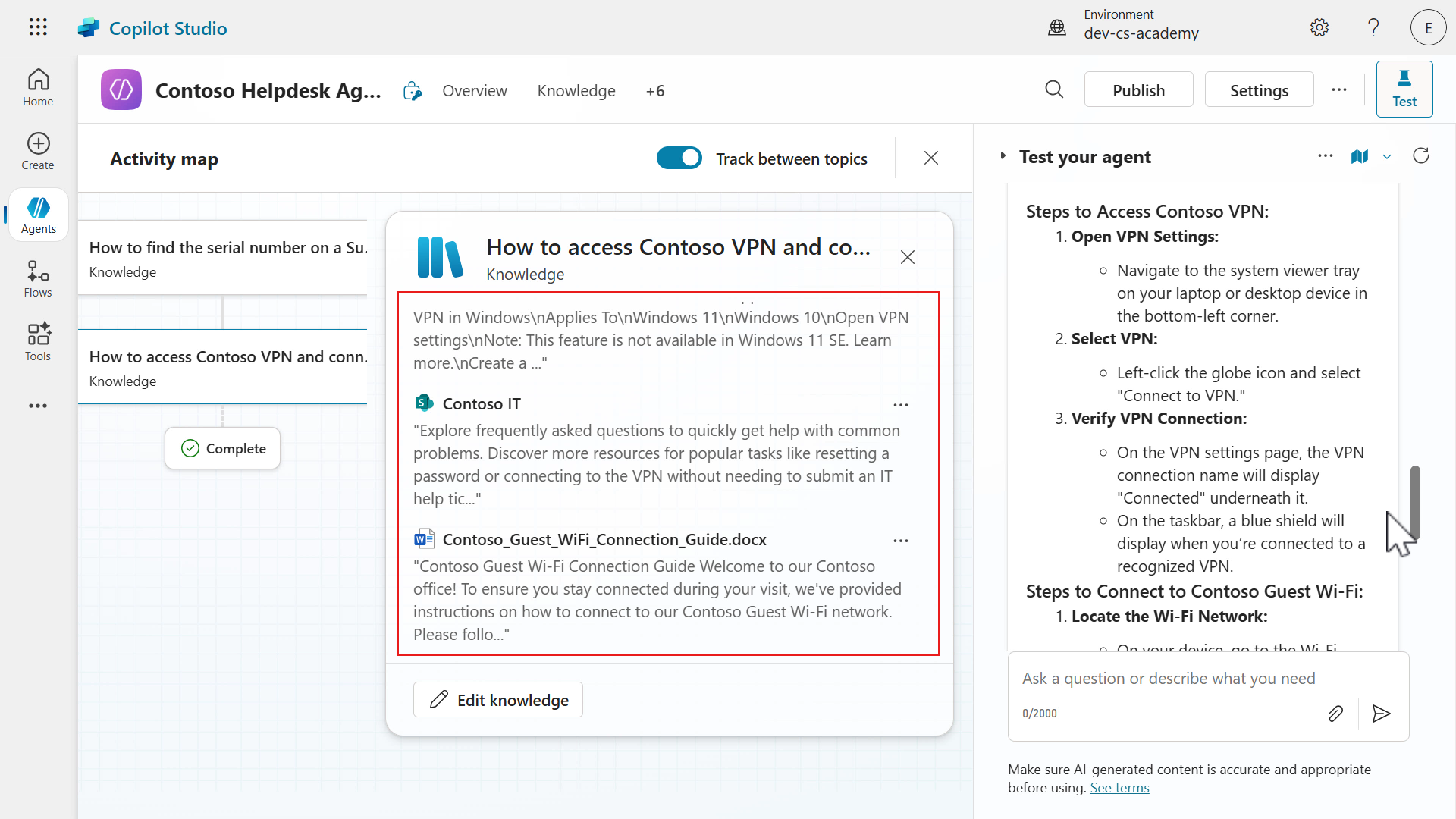Expand the activity map dropdown chevron
1456x819 pixels.
pyautogui.click(x=1387, y=157)
